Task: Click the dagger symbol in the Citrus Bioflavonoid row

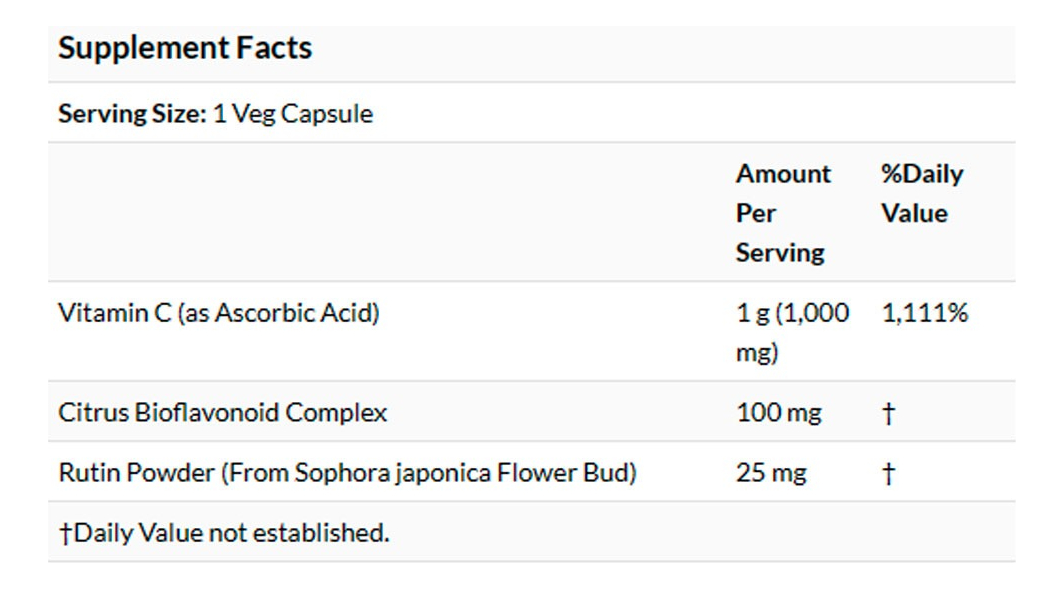Action: 888,413
